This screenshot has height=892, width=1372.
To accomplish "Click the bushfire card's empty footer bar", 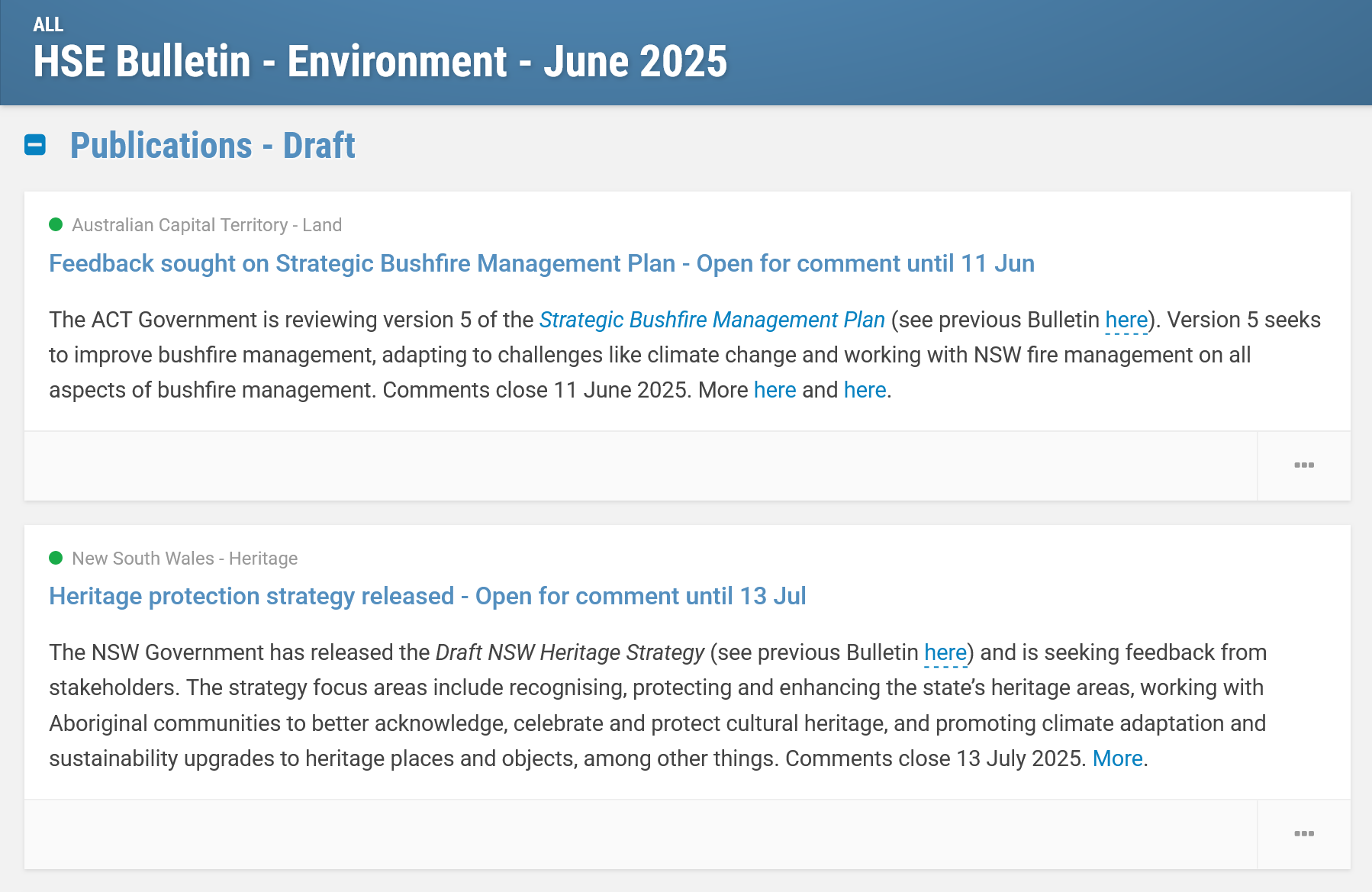I will pos(641,465).
